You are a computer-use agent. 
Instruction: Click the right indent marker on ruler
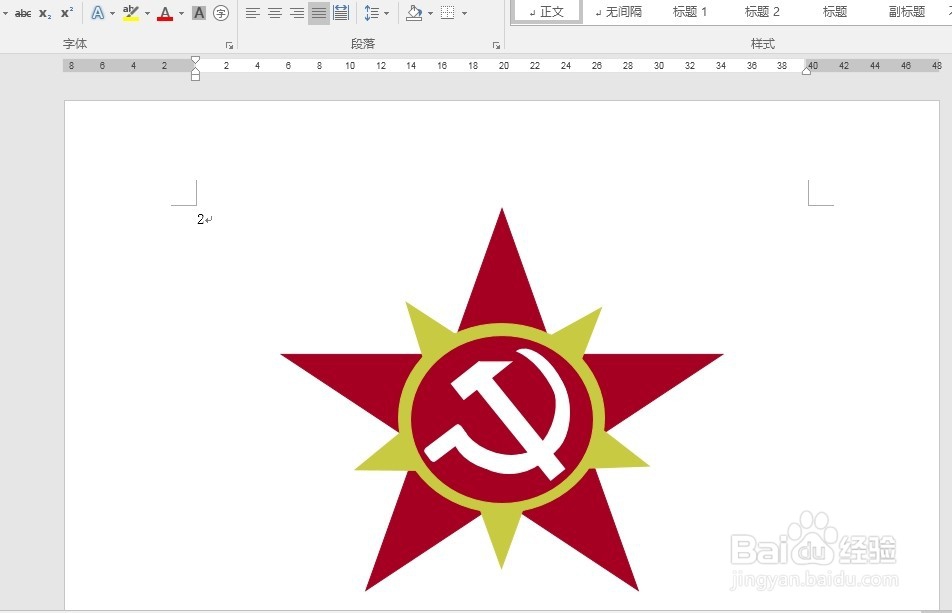[806, 70]
